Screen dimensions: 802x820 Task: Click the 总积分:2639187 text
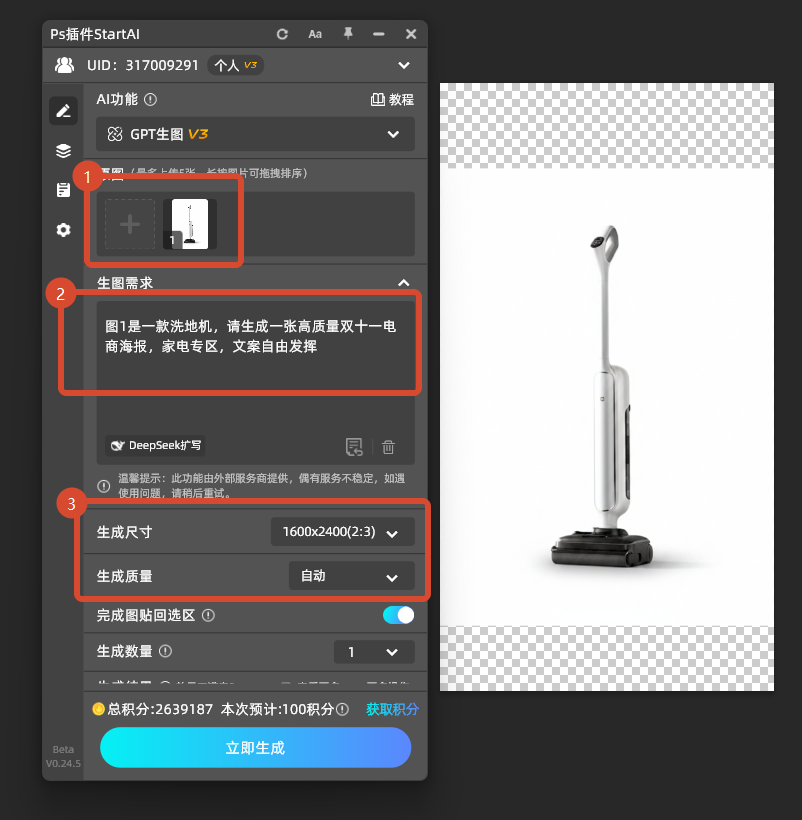tap(160, 709)
